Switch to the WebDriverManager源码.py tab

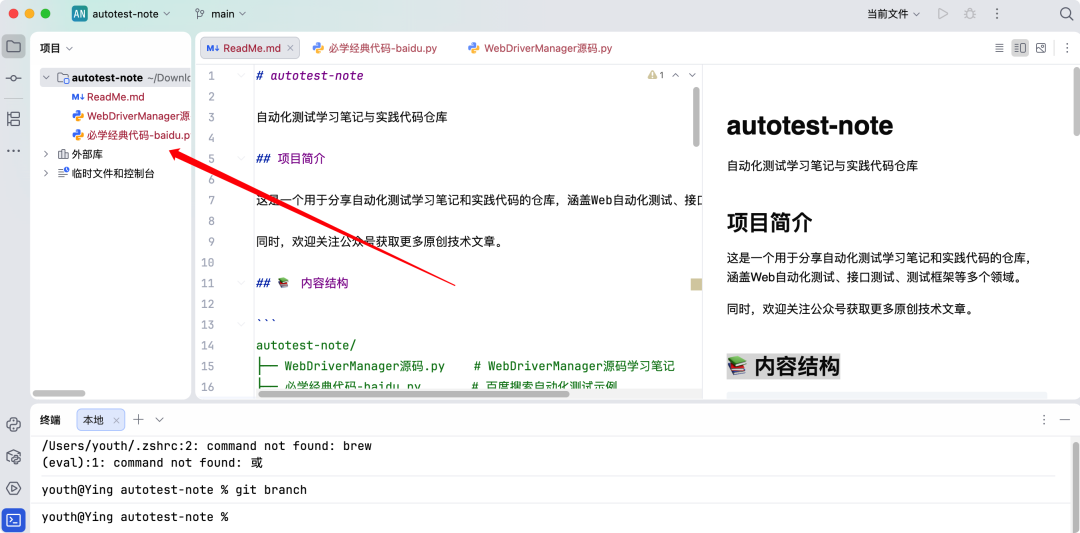540,48
